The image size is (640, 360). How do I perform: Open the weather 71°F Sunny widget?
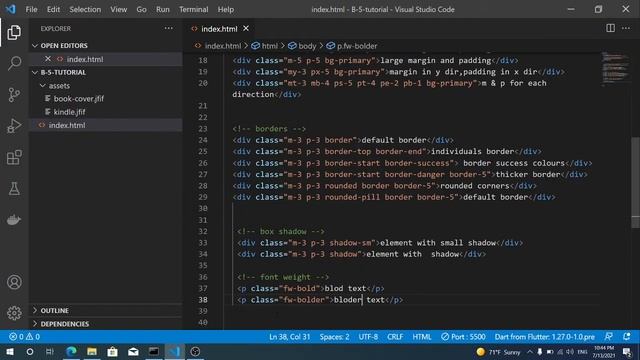[x=498, y=351]
